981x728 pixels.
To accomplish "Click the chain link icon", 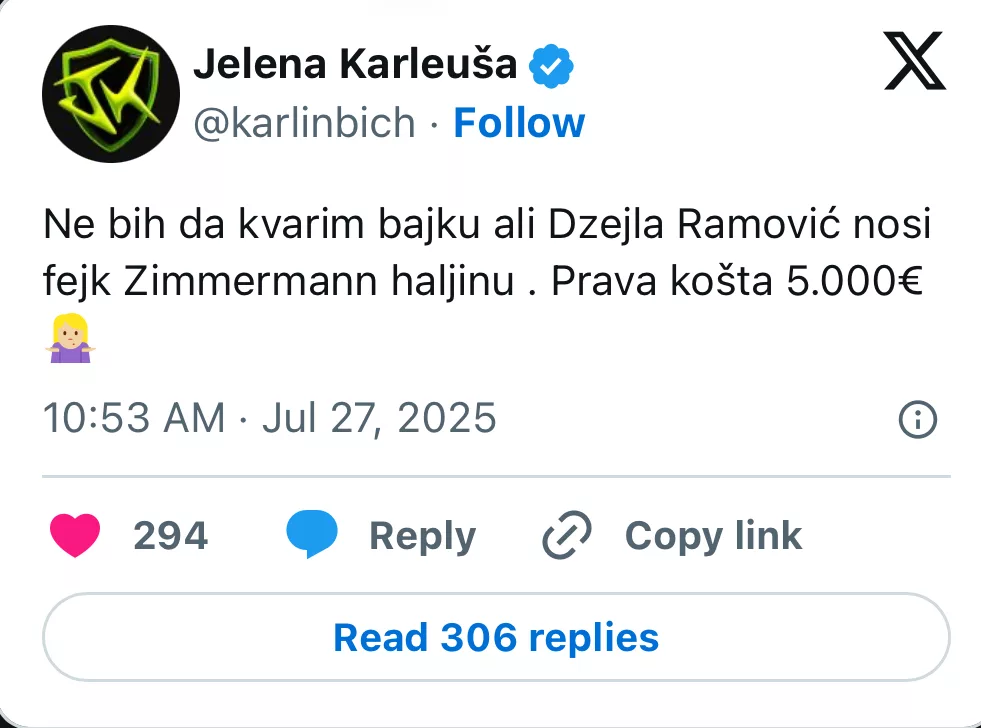I will (x=567, y=535).
